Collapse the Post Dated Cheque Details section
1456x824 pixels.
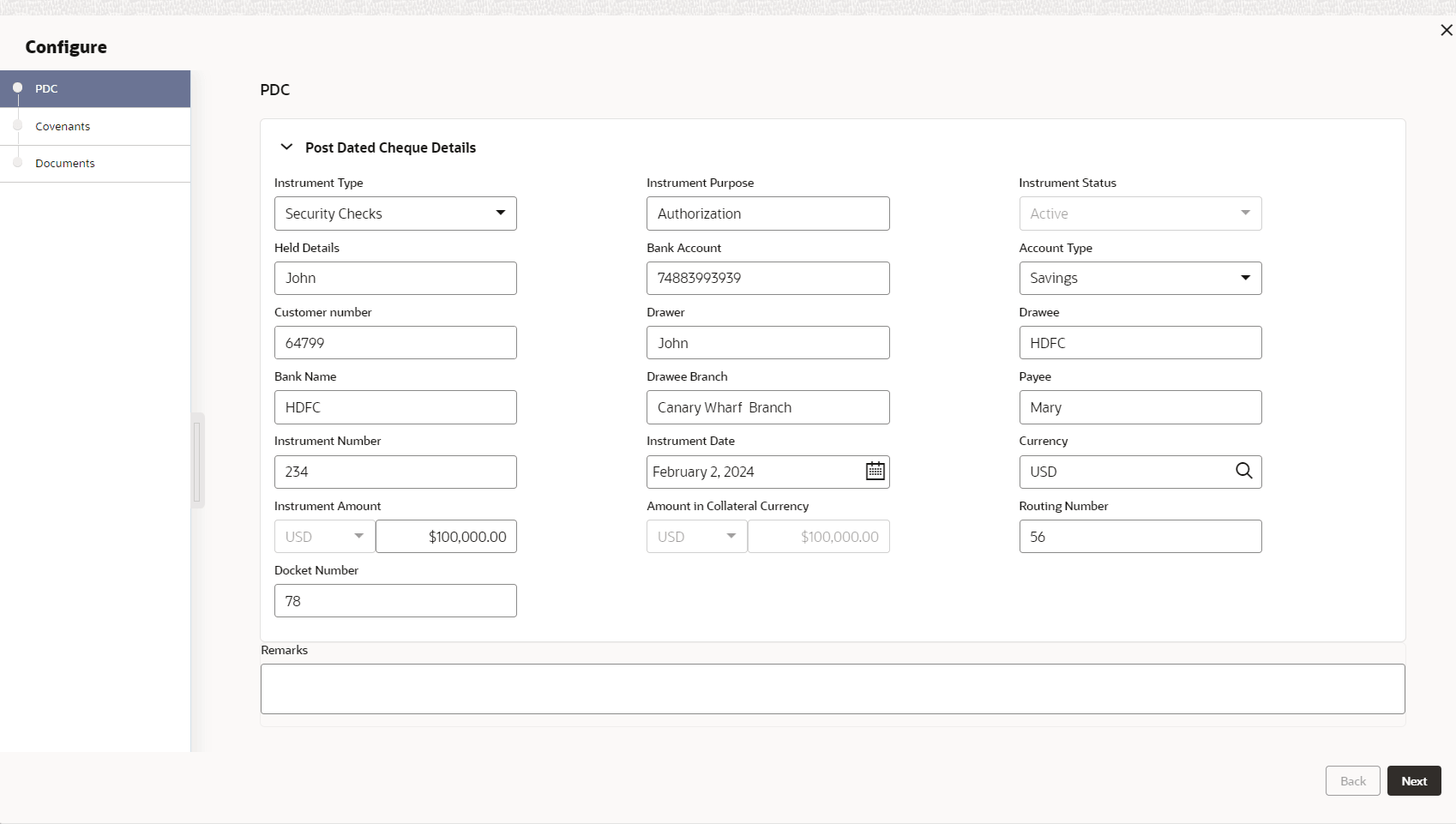coord(286,147)
